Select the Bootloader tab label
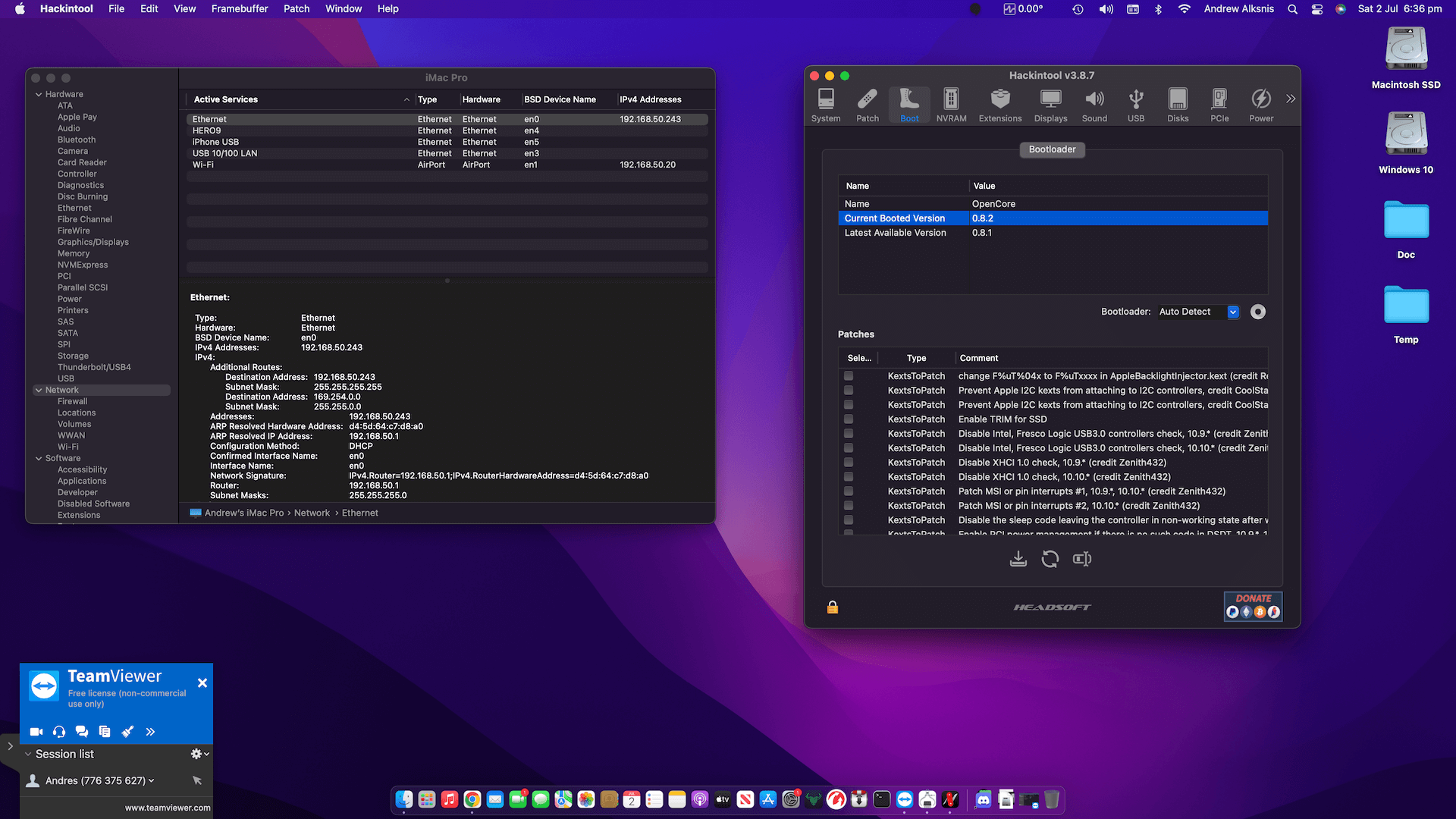The height and width of the screenshot is (819, 1456). coord(1052,149)
